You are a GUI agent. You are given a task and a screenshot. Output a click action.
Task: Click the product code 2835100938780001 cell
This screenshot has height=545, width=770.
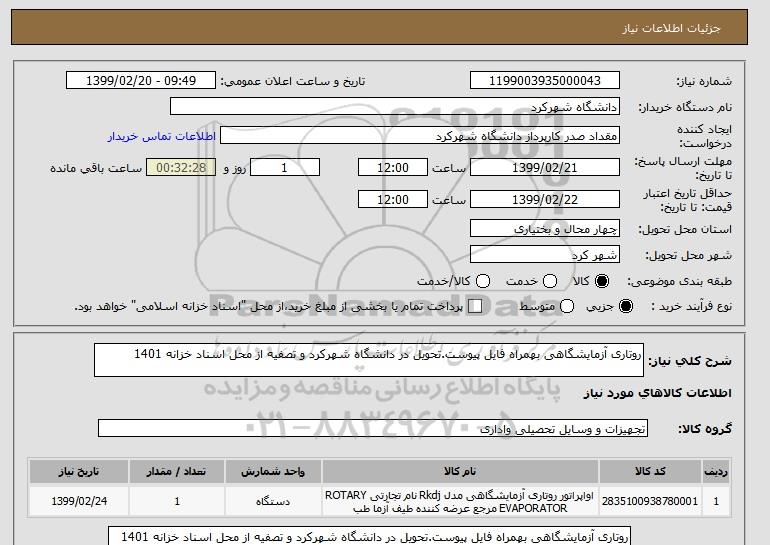tap(650, 501)
